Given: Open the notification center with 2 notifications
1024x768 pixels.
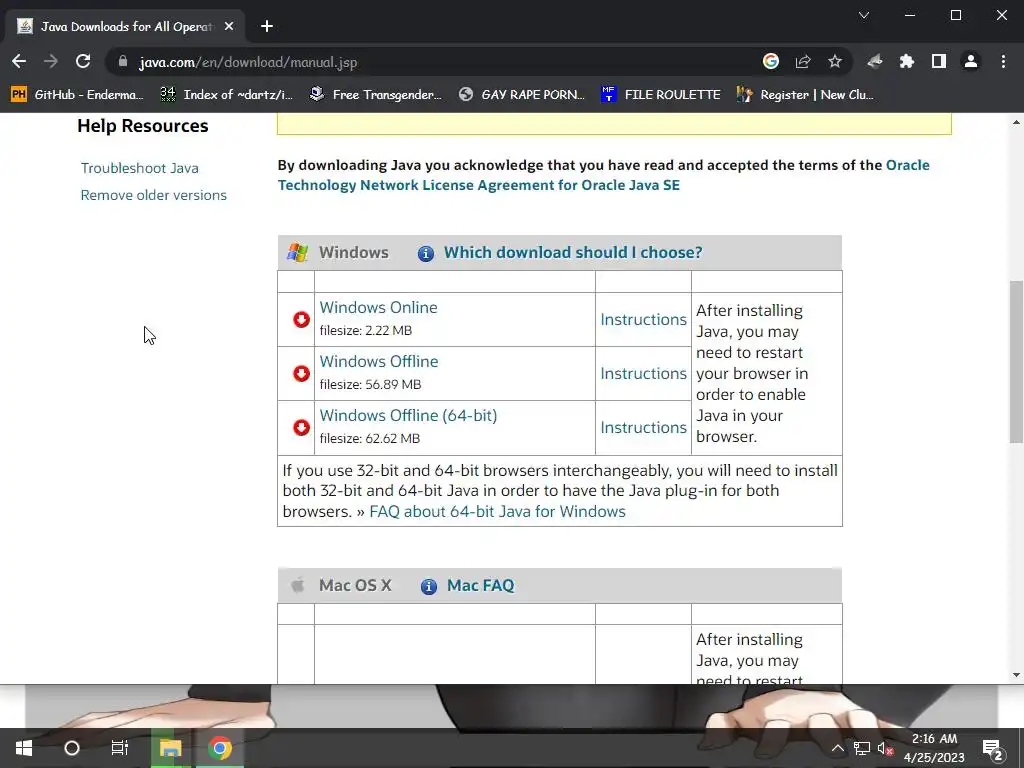Looking at the screenshot, I should click(993, 748).
